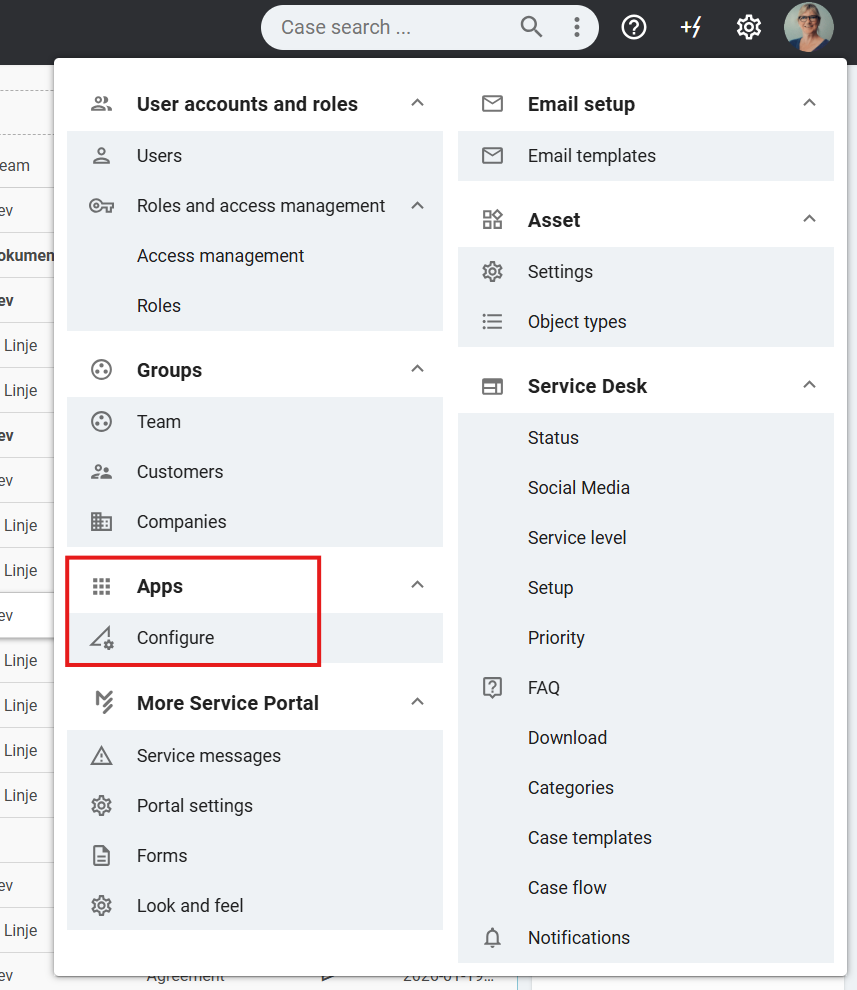Screen dimensions: 857x990
Task: Collapse the User accounts and roles section
Action: pyautogui.click(x=418, y=103)
